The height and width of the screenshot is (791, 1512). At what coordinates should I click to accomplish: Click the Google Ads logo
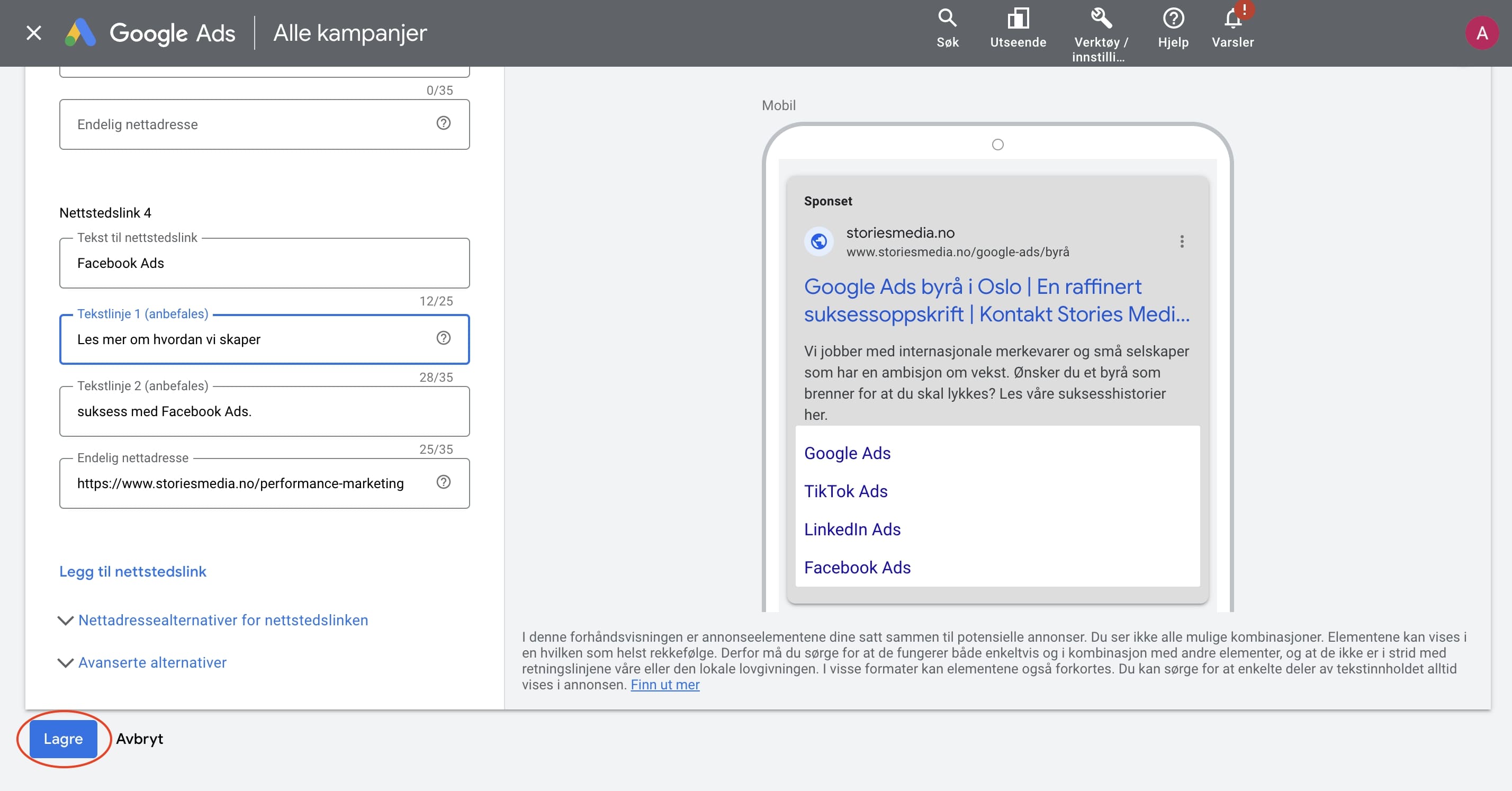click(150, 33)
